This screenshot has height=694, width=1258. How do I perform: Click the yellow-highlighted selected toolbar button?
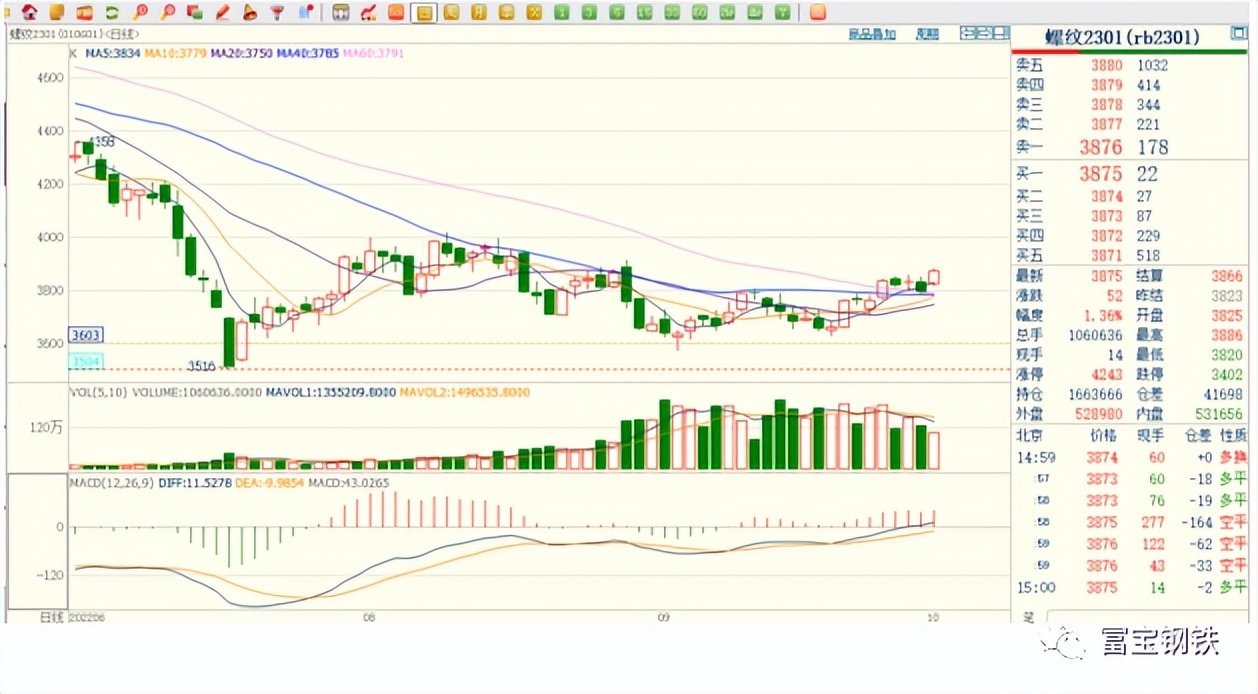click(x=424, y=13)
